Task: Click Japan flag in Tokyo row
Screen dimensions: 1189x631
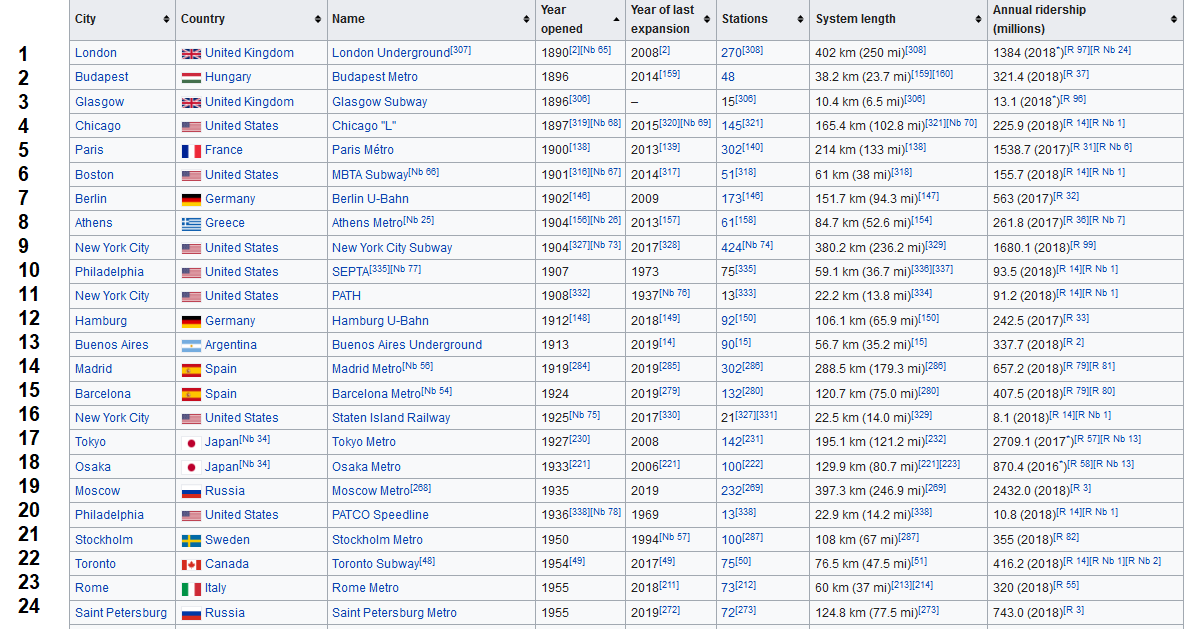Action: [191, 443]
